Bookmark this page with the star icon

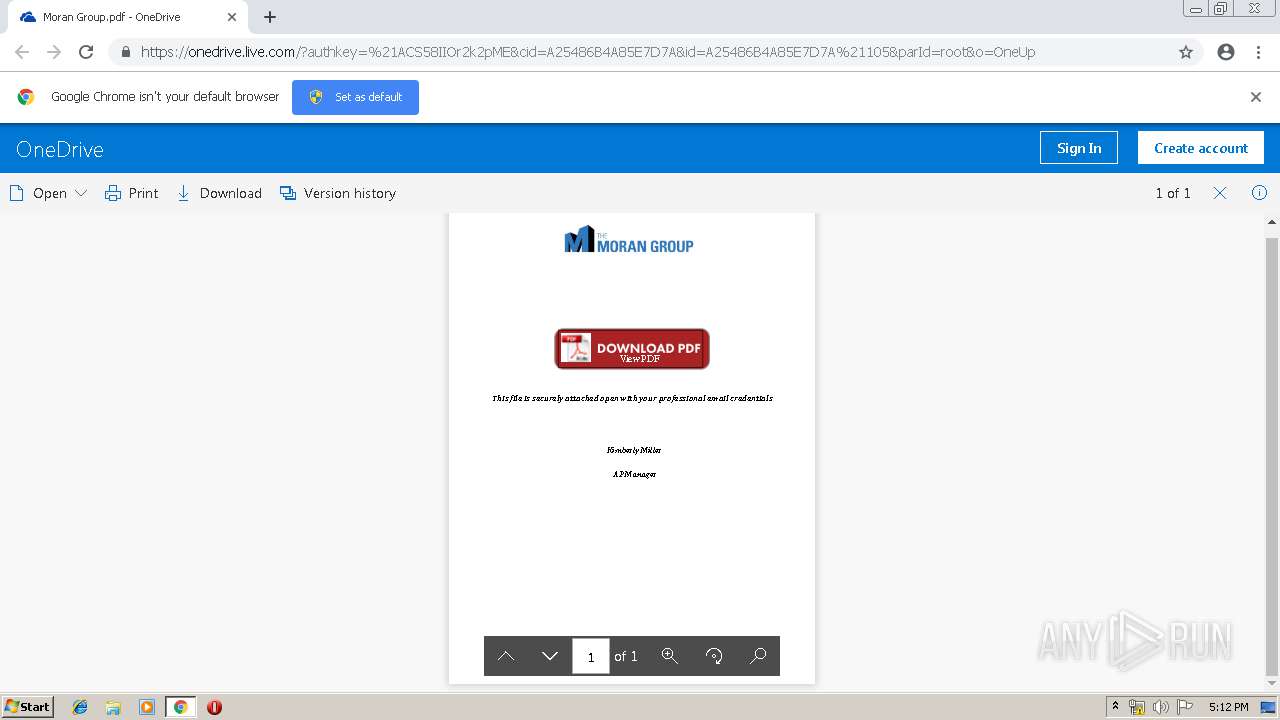pyautogui.click(x=1186, y=52)
